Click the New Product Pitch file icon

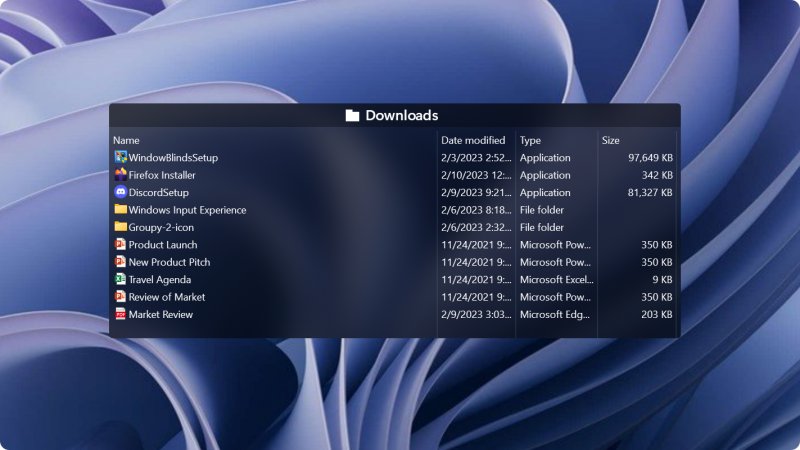[120, 262]
